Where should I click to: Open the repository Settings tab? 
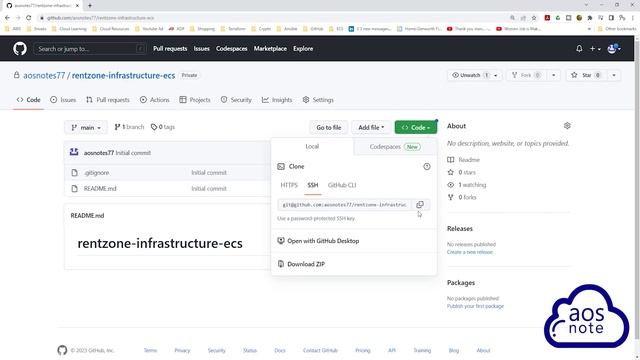click(318, 100)
